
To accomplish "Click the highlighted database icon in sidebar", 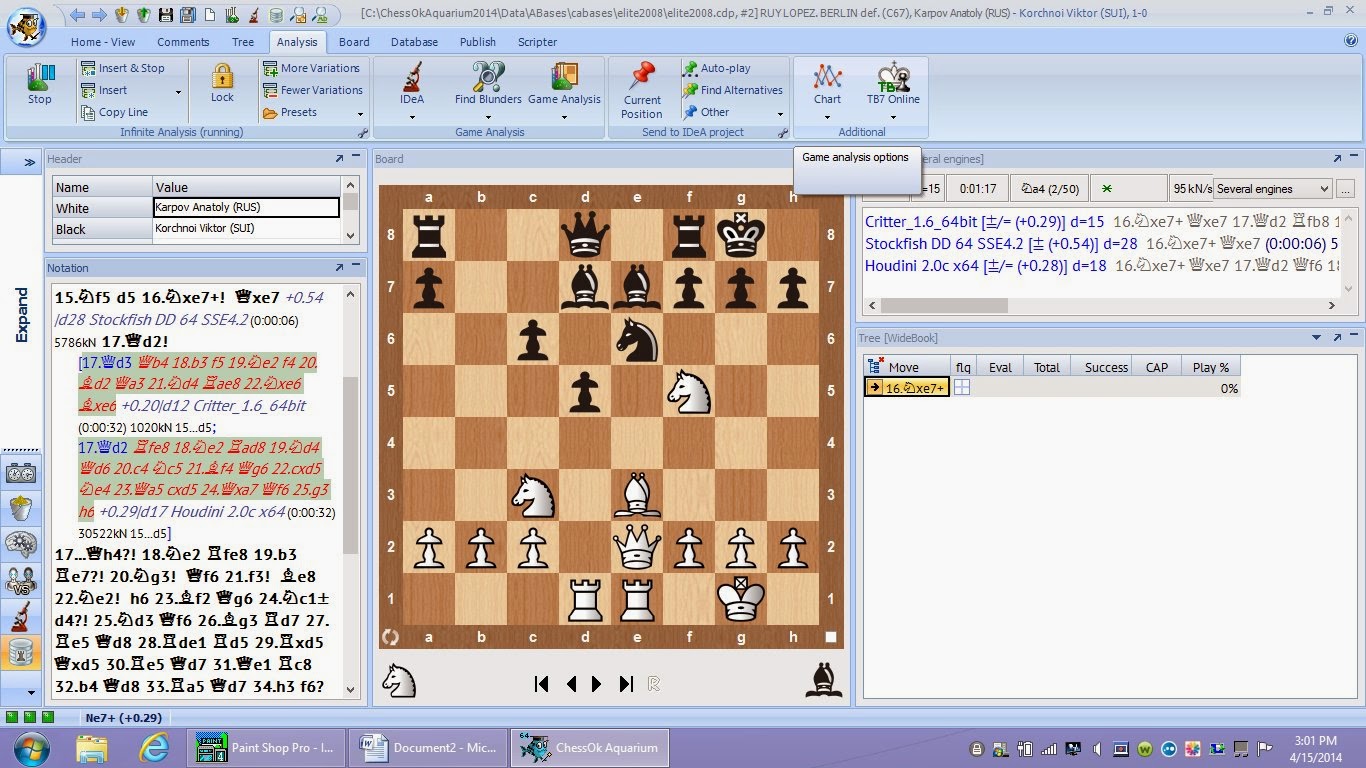I will point(21,652).
